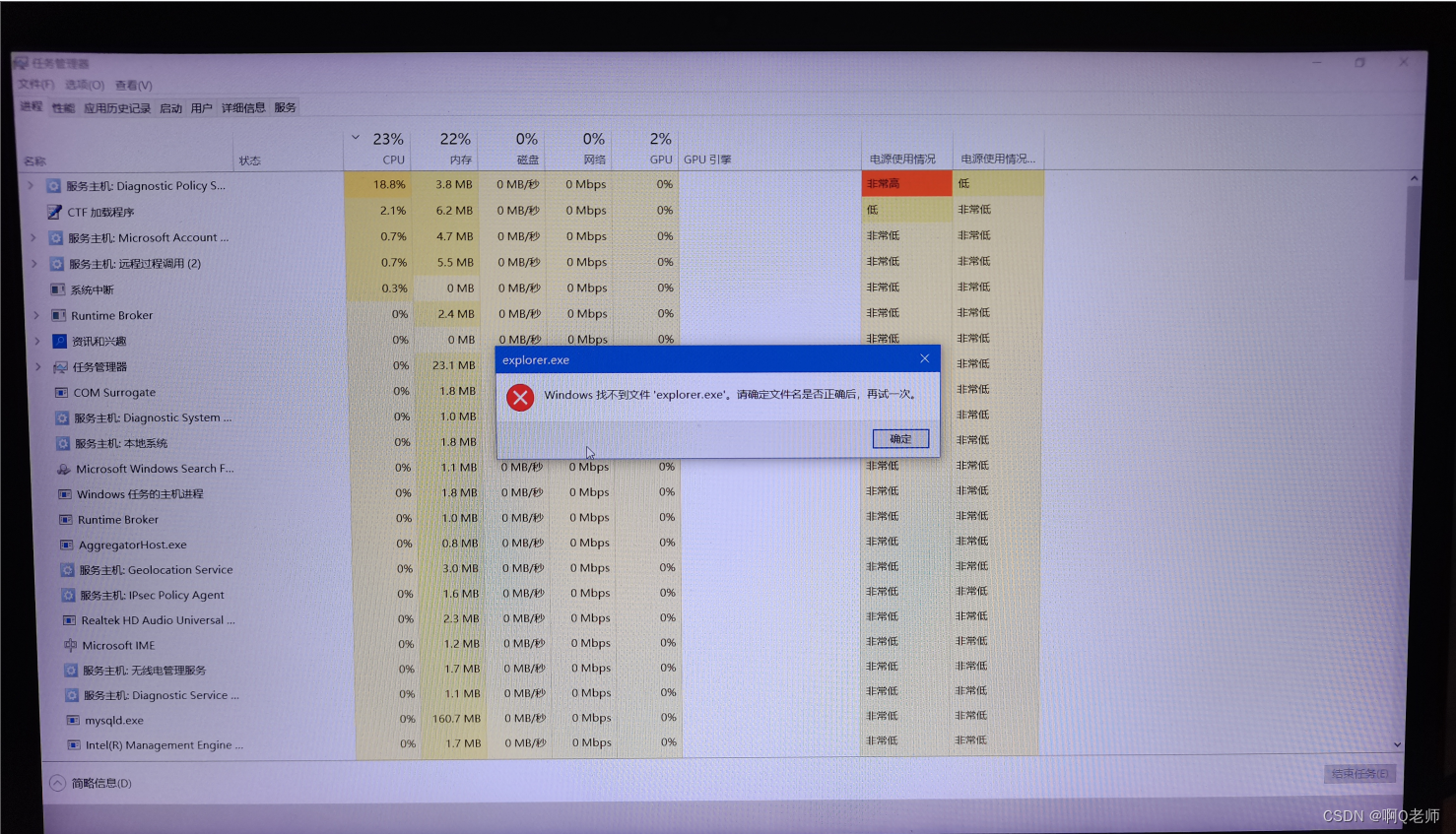Click the IPsec Policy Agent icon

[x=69, y=595]
